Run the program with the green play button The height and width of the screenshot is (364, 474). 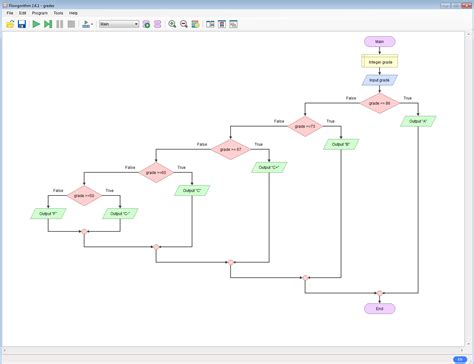pos(36,24)
